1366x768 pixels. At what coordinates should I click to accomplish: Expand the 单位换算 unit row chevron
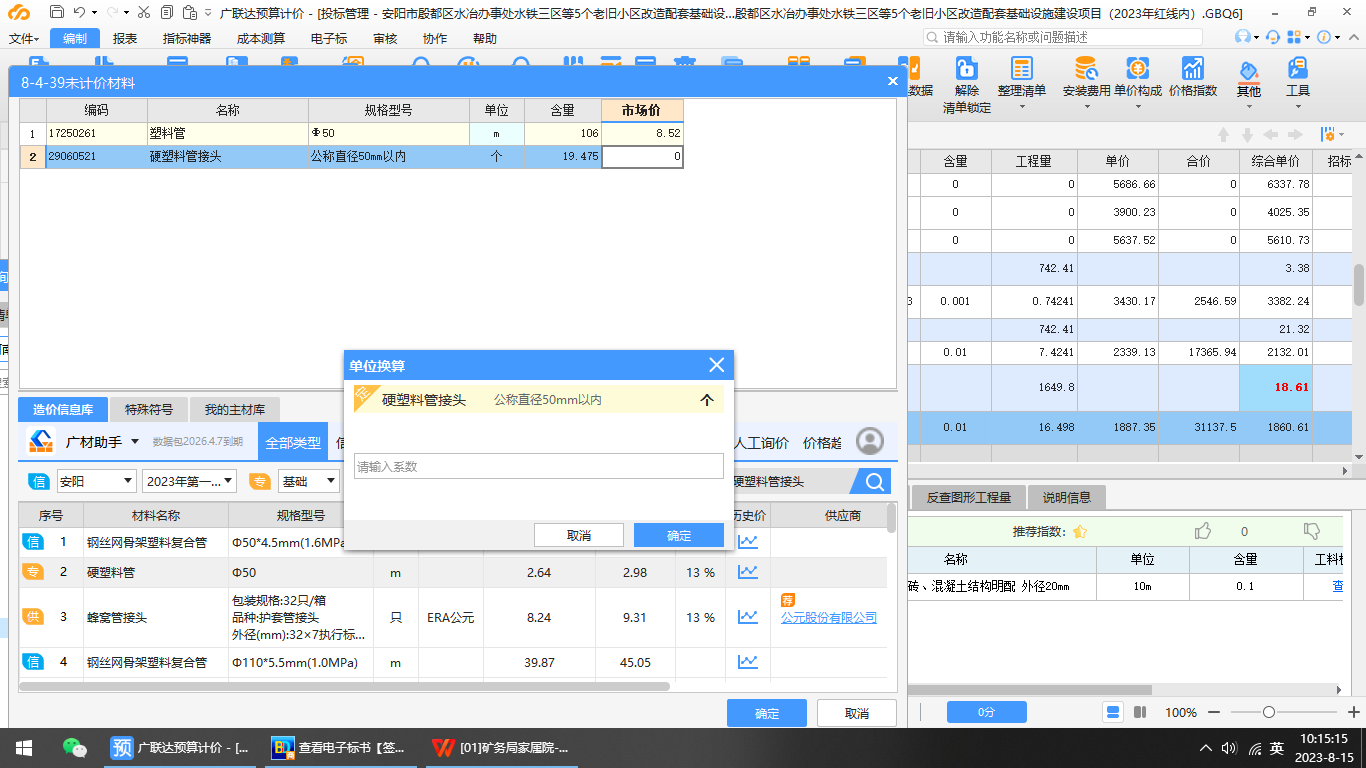[x=707, y=400]
